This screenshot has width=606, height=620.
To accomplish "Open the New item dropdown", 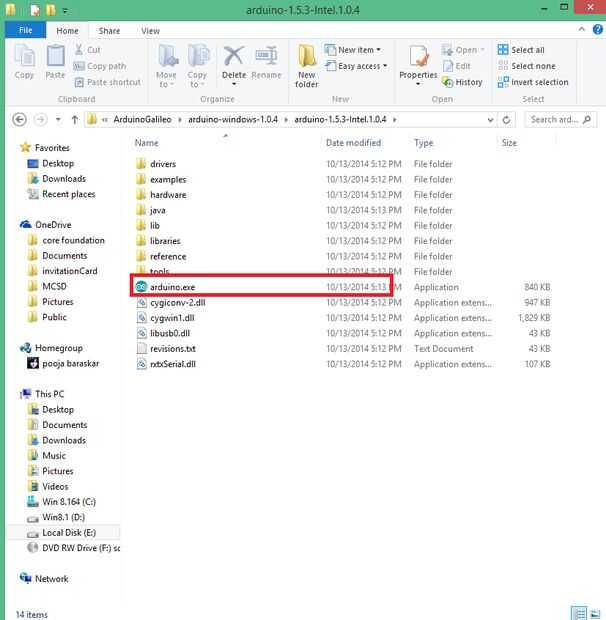I will (353, 50).
